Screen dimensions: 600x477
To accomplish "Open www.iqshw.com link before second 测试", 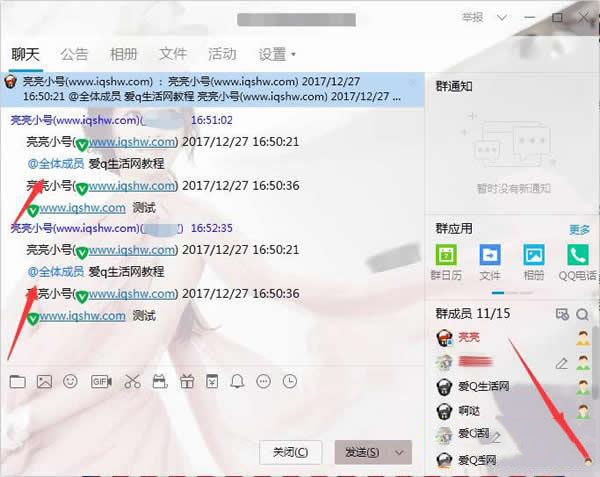I will 82,316.
